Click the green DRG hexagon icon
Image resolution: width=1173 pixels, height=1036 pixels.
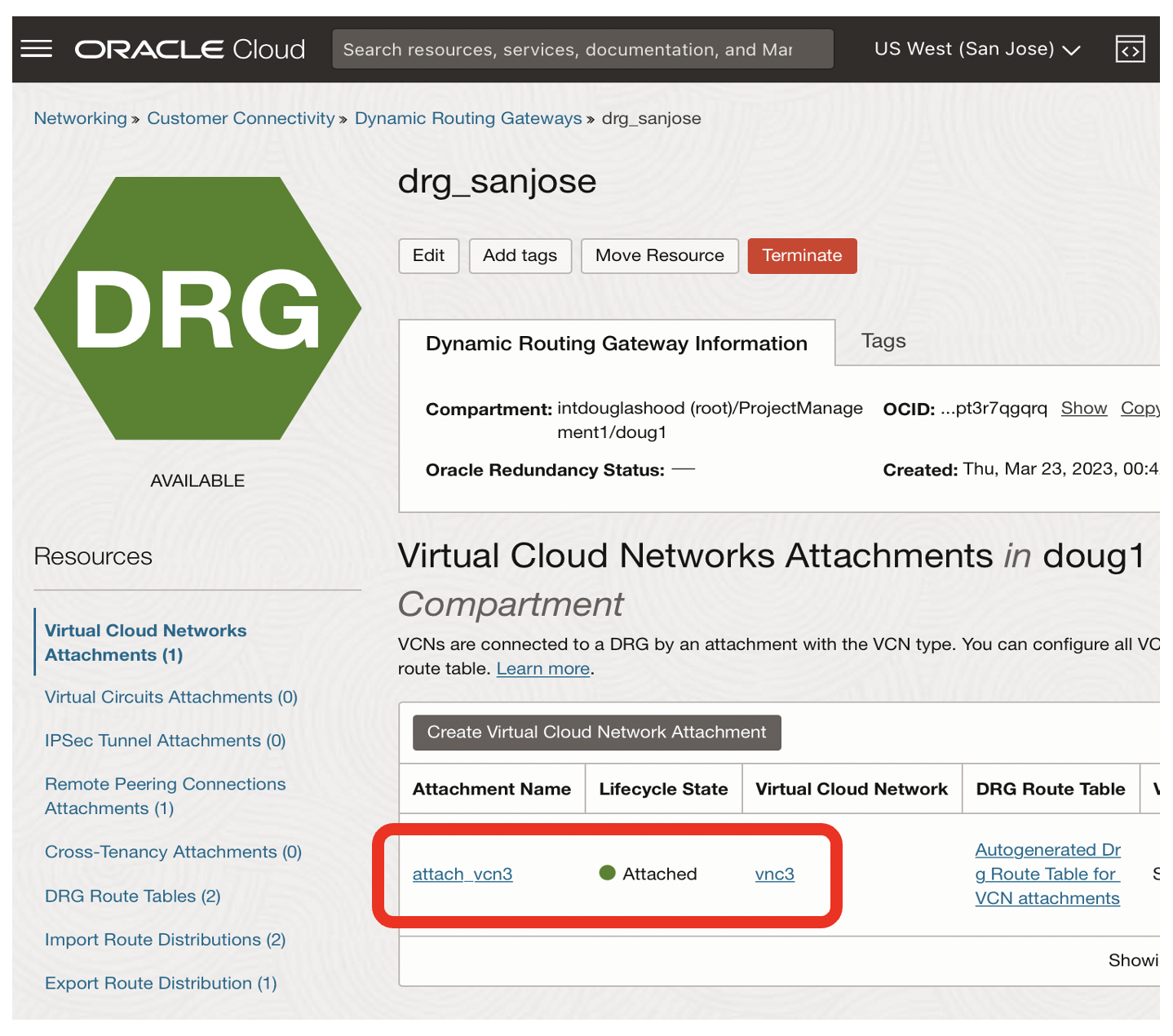click(197, 308)
